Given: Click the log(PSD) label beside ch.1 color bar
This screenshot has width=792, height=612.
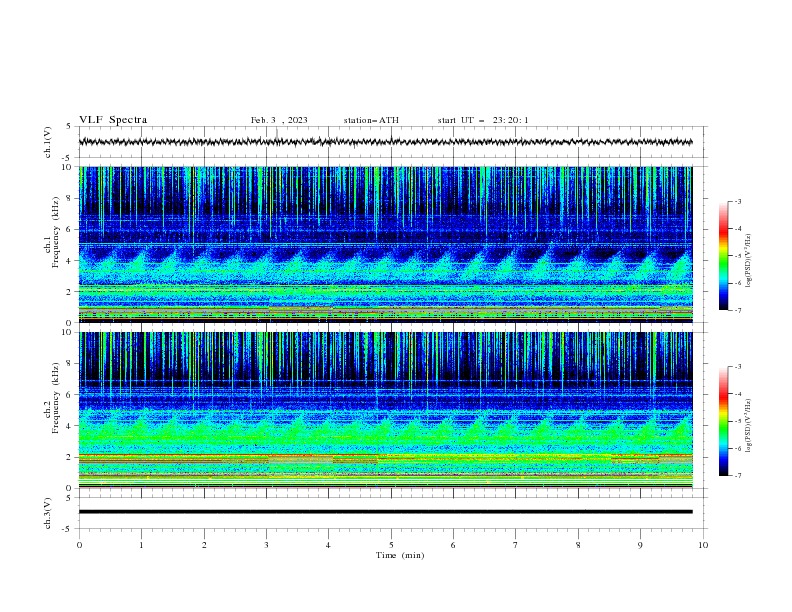Looking at the screenshot, I should tap(749, 261).
